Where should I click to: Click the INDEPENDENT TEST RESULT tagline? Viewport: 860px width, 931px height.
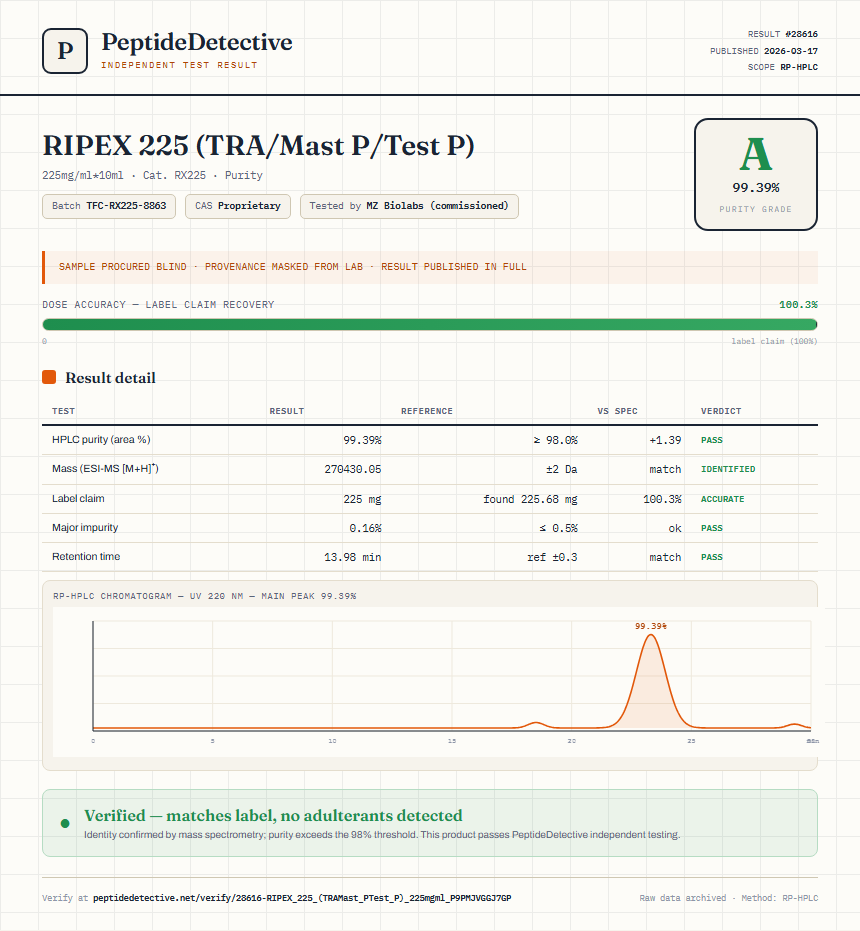(x=179, y=65)
